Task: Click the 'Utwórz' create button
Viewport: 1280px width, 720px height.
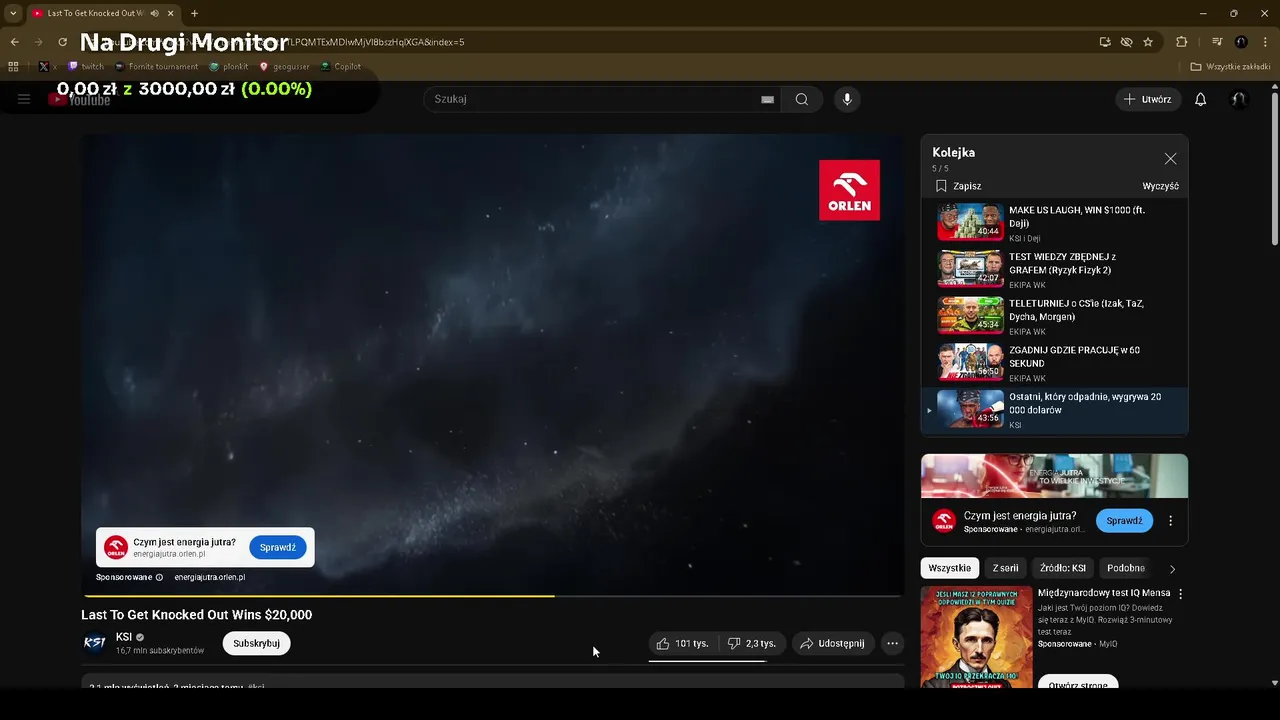Action: pos(1148,99)
